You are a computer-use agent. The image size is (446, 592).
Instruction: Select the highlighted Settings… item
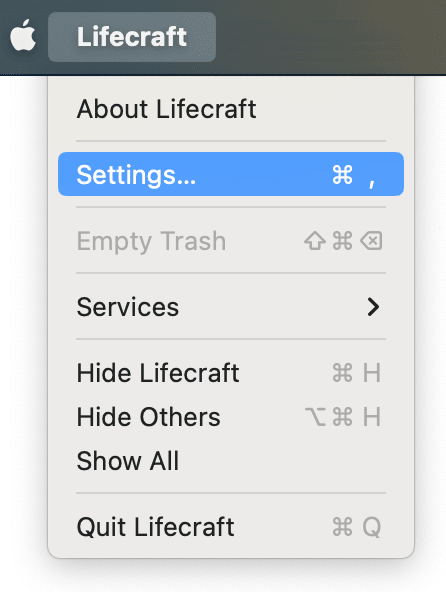231,174
